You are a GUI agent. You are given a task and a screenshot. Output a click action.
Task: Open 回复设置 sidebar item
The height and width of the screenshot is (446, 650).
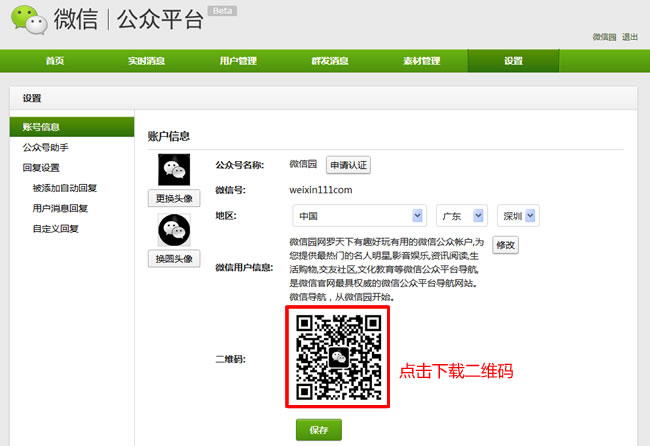41,167
